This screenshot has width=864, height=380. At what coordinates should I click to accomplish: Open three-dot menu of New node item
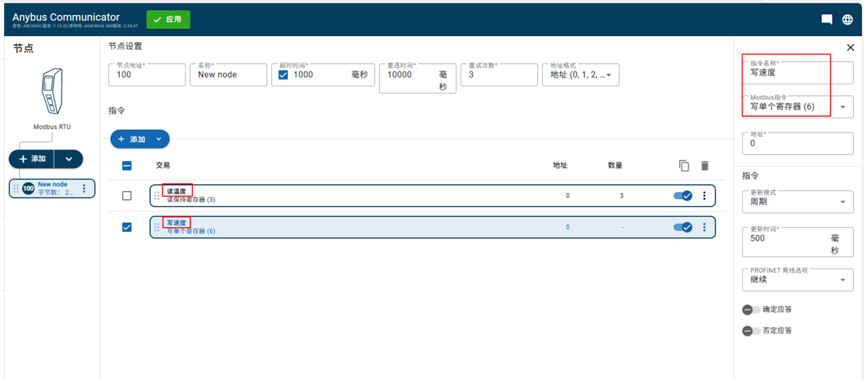click(84, 188)
